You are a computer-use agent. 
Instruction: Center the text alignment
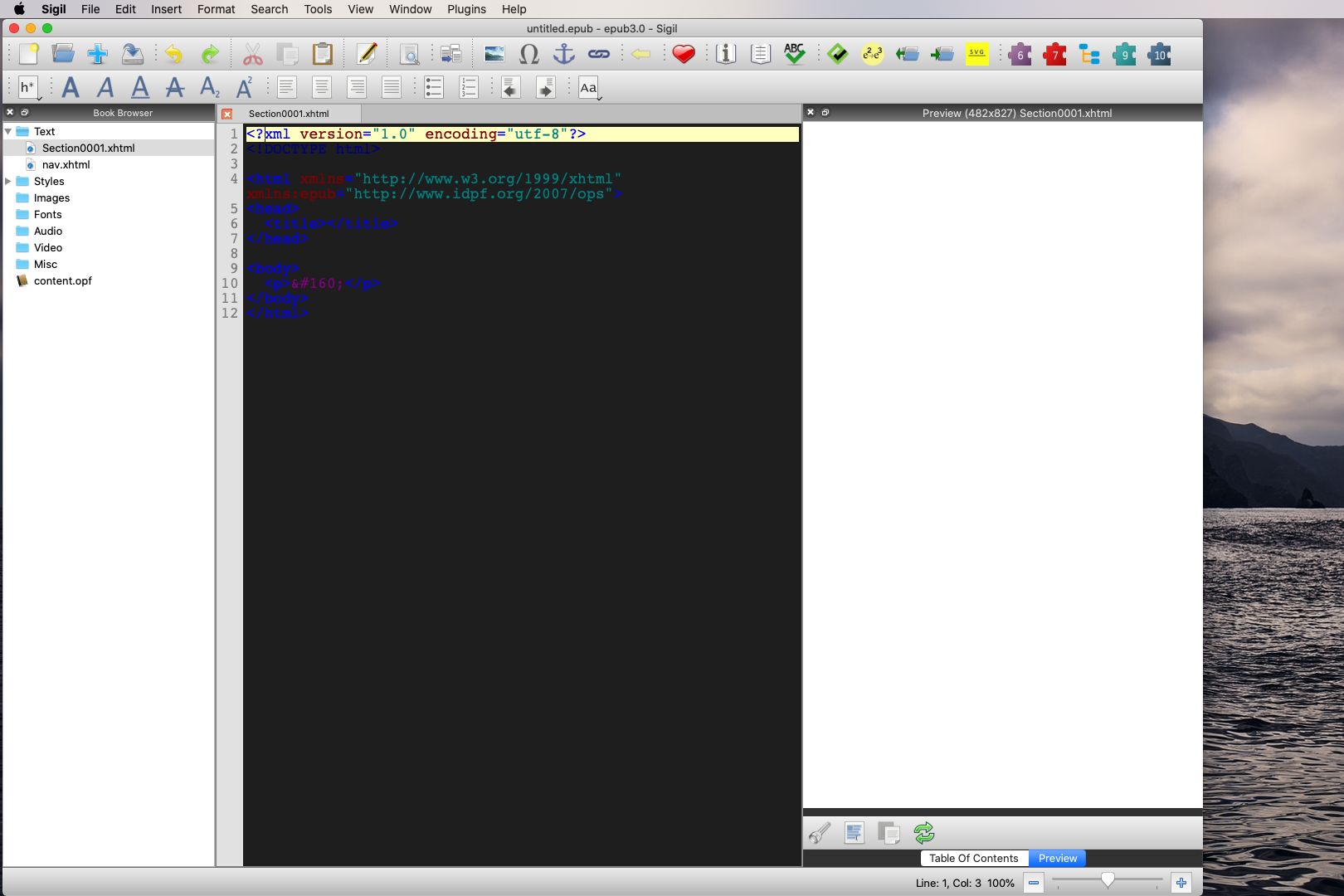click(x=322, y=87)
